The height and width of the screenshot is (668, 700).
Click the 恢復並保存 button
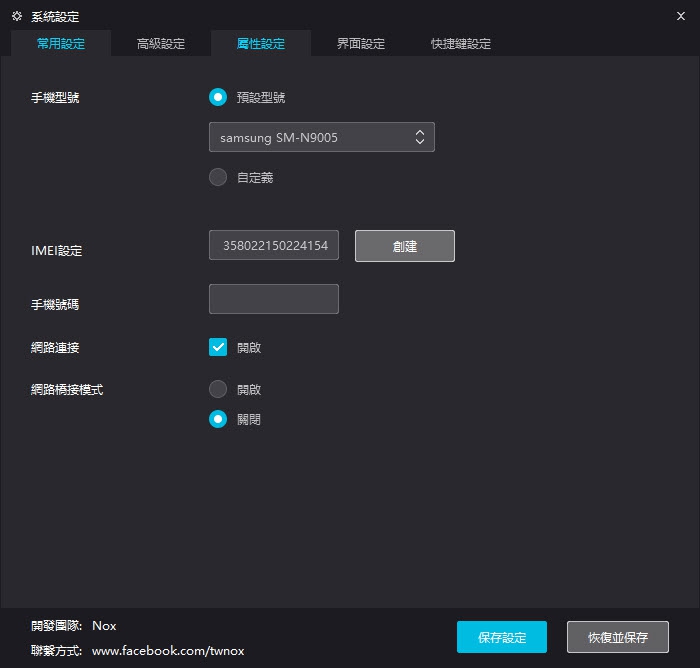coord(618,637)
